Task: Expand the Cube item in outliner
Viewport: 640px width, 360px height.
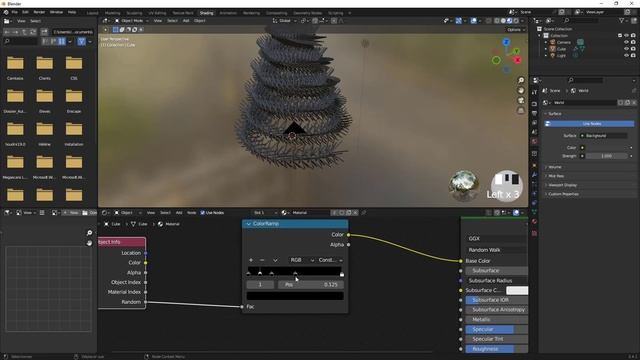Action: pyautogui.click(x=546, y=49)
